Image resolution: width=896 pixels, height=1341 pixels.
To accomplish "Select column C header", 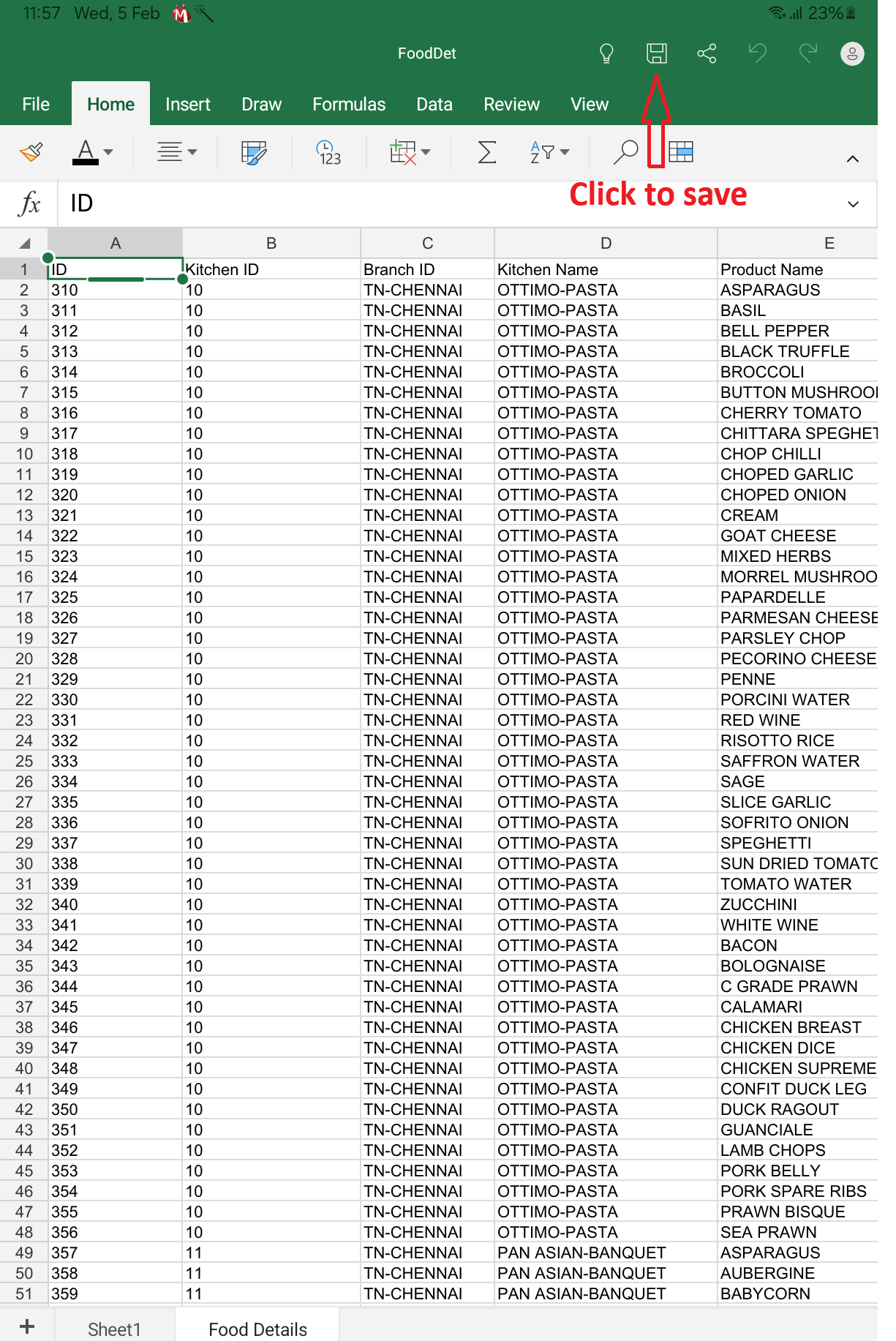I will coord(428,243).
